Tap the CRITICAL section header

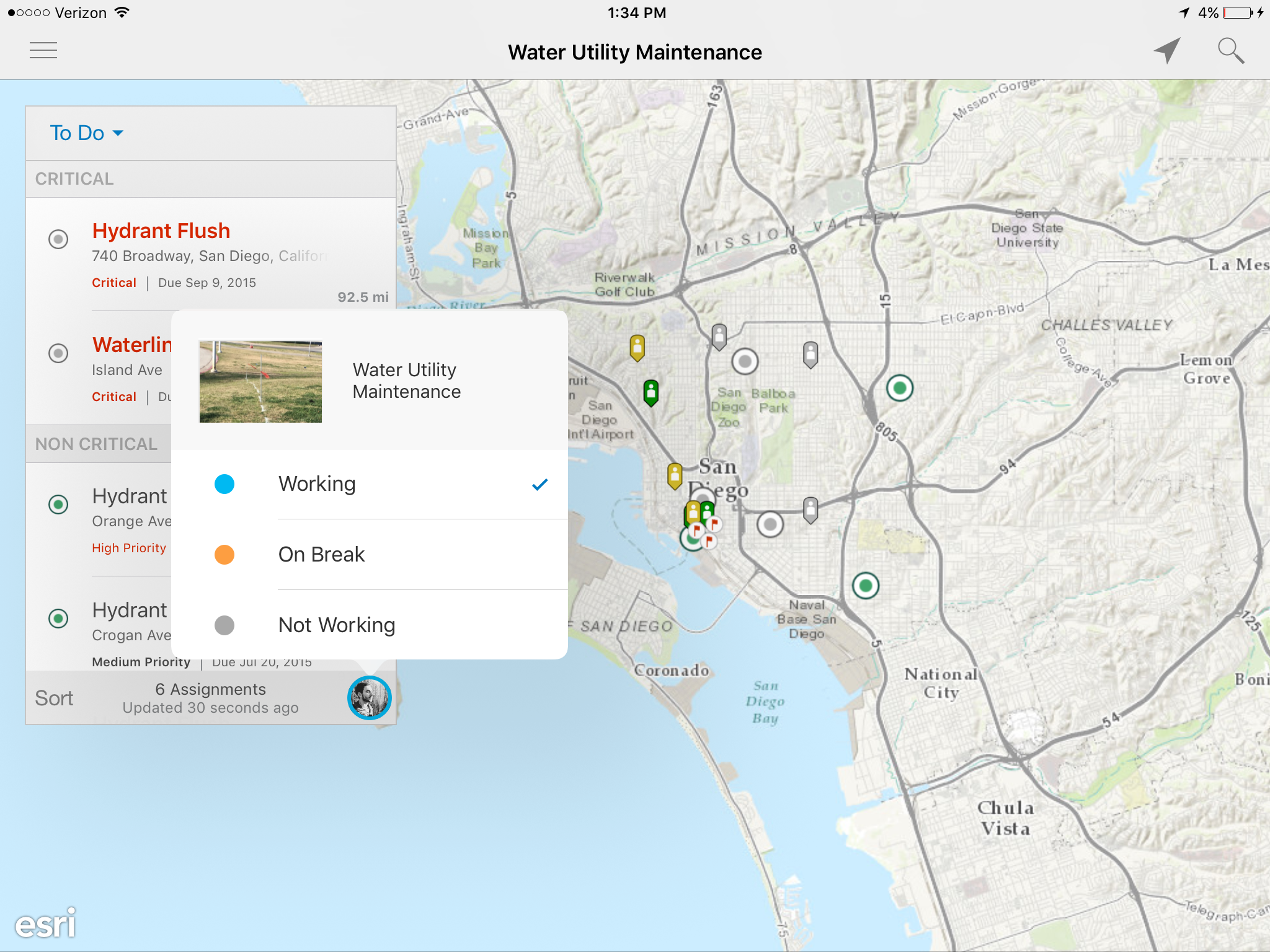coord(211,179)
